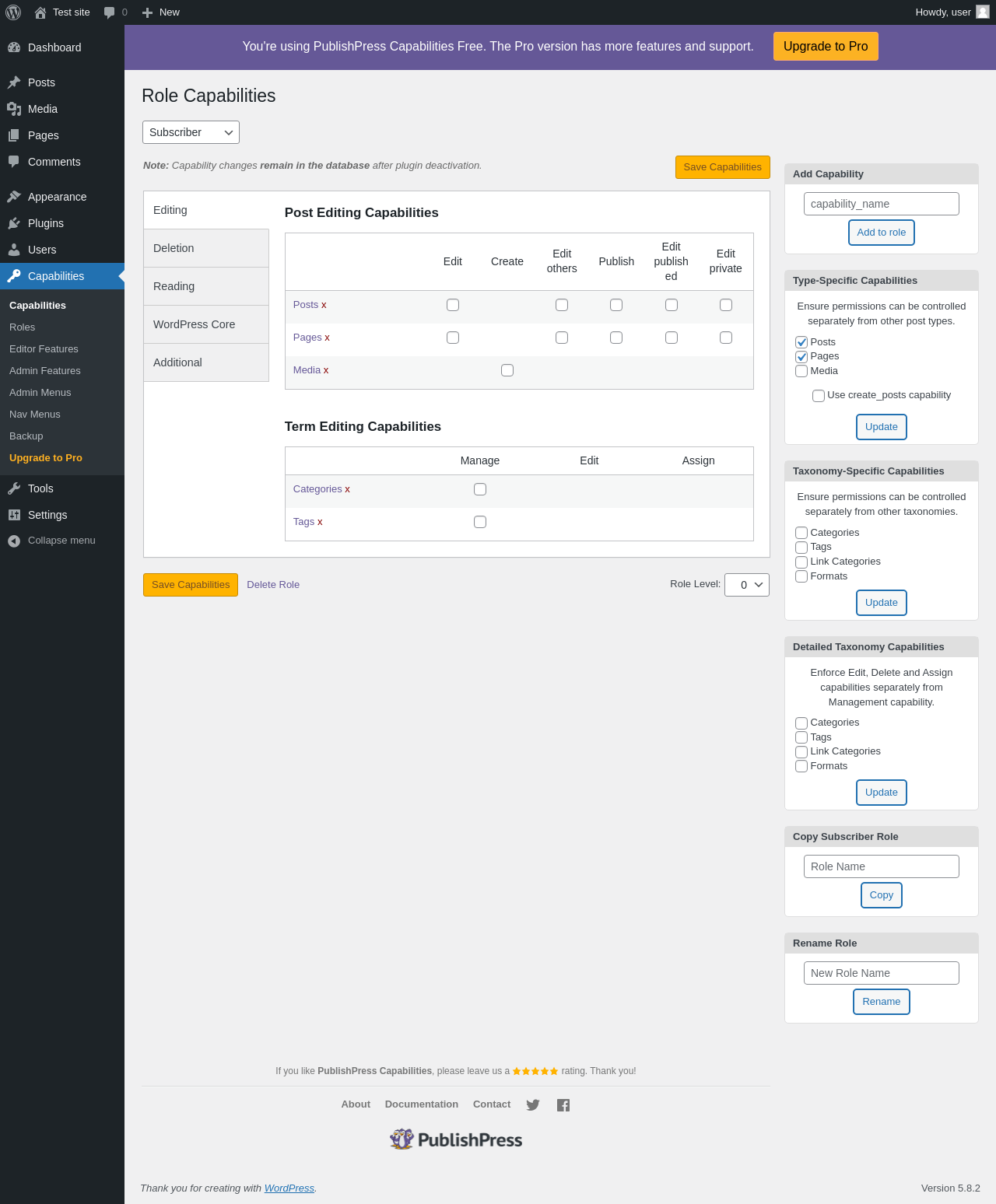Click the red x beside Media
This screenshot has width=996, height=1204.
(326, 370)
